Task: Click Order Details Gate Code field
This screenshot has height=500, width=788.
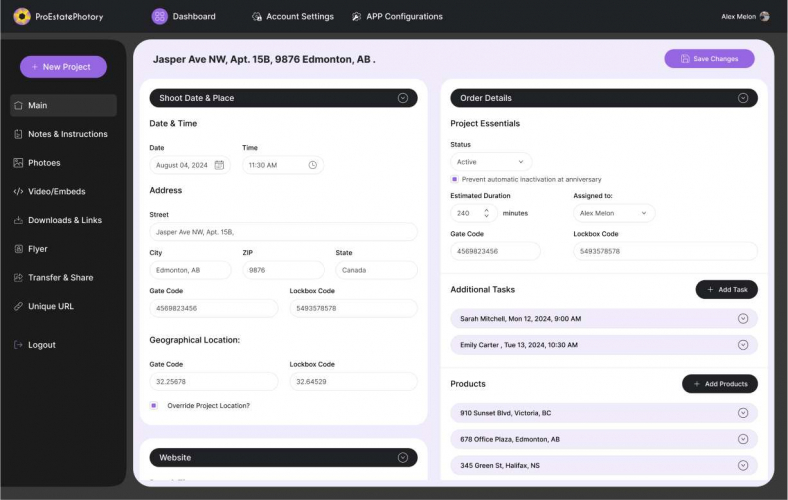Action: (x=496, y=251)
